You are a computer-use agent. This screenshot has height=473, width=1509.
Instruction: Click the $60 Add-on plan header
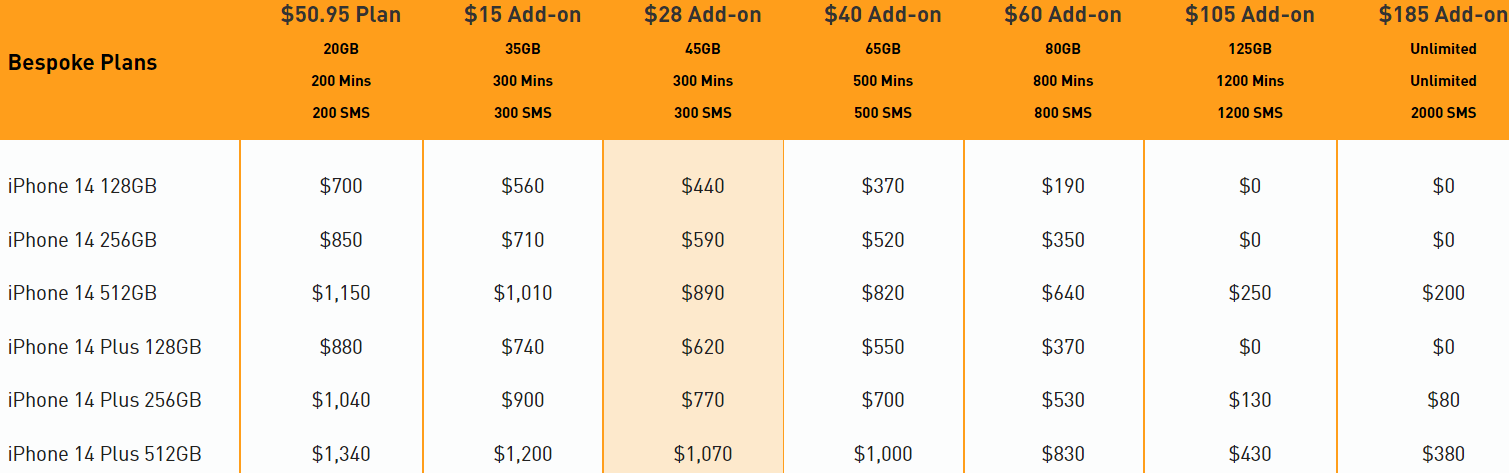[x=1063, y=16]
